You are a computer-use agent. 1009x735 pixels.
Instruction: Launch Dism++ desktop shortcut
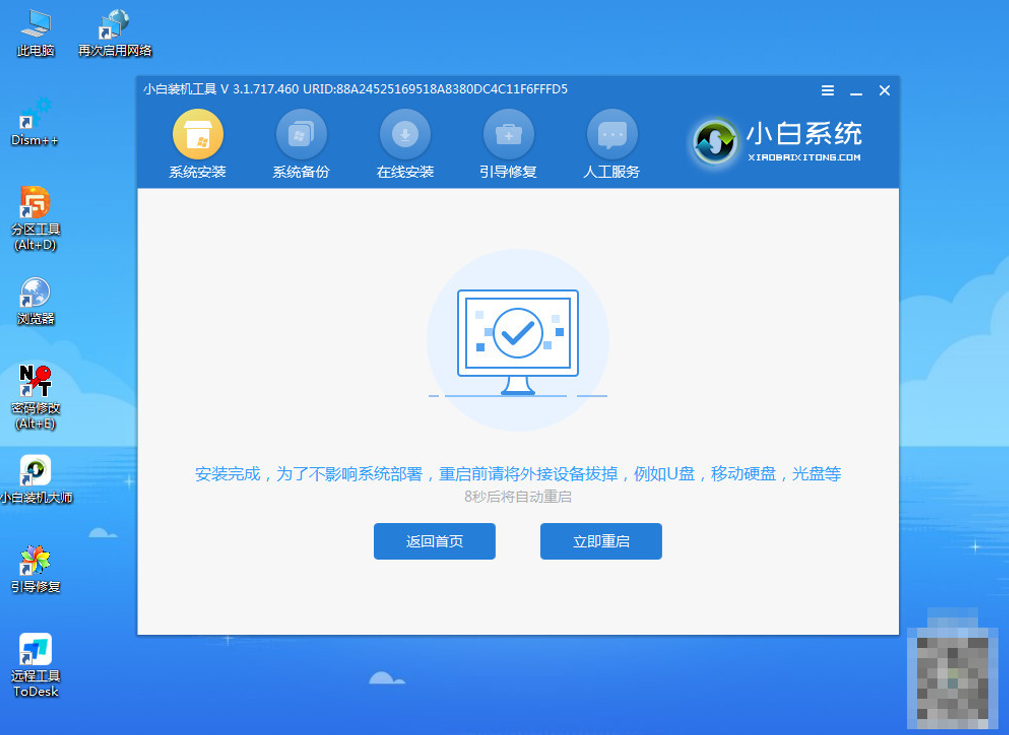[x=35, y=122]
